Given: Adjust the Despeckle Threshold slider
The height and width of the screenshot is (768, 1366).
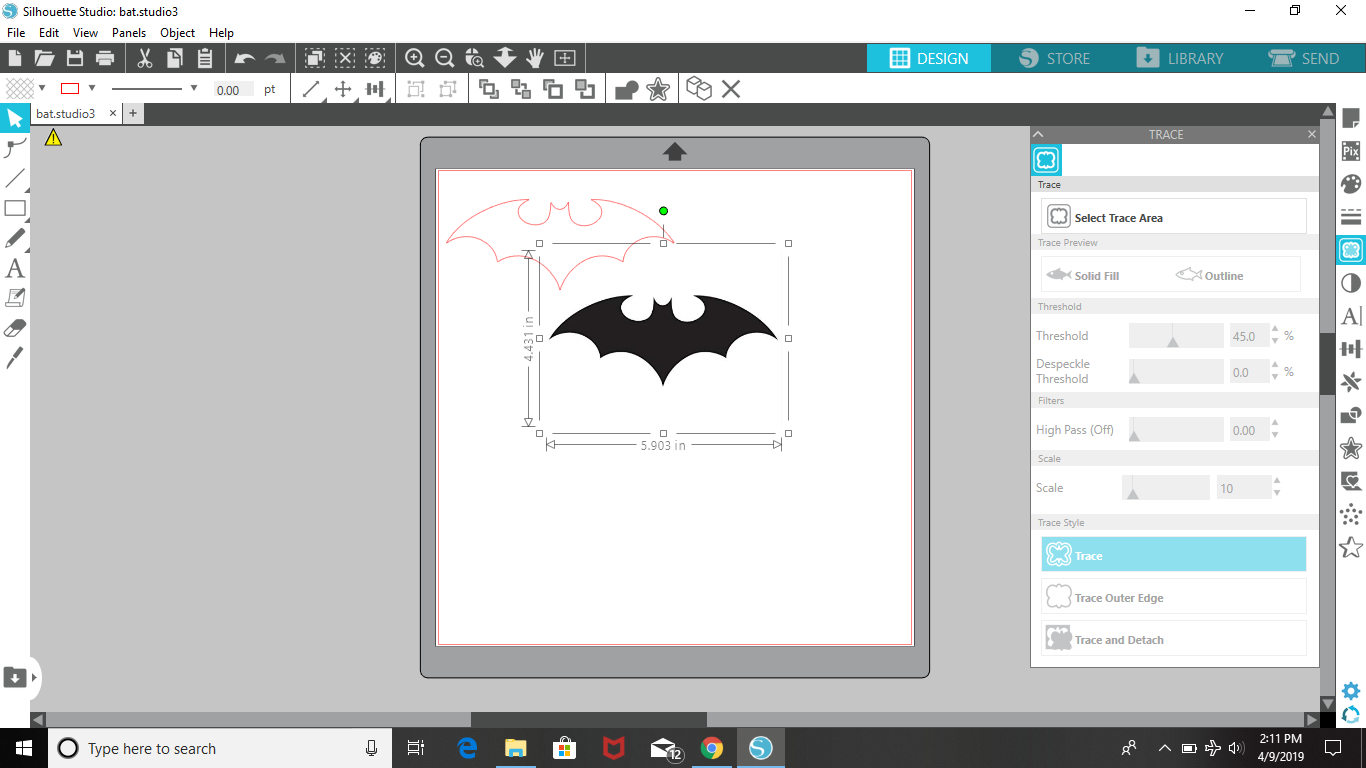Looking at the screenshot, I should 1176,372.
